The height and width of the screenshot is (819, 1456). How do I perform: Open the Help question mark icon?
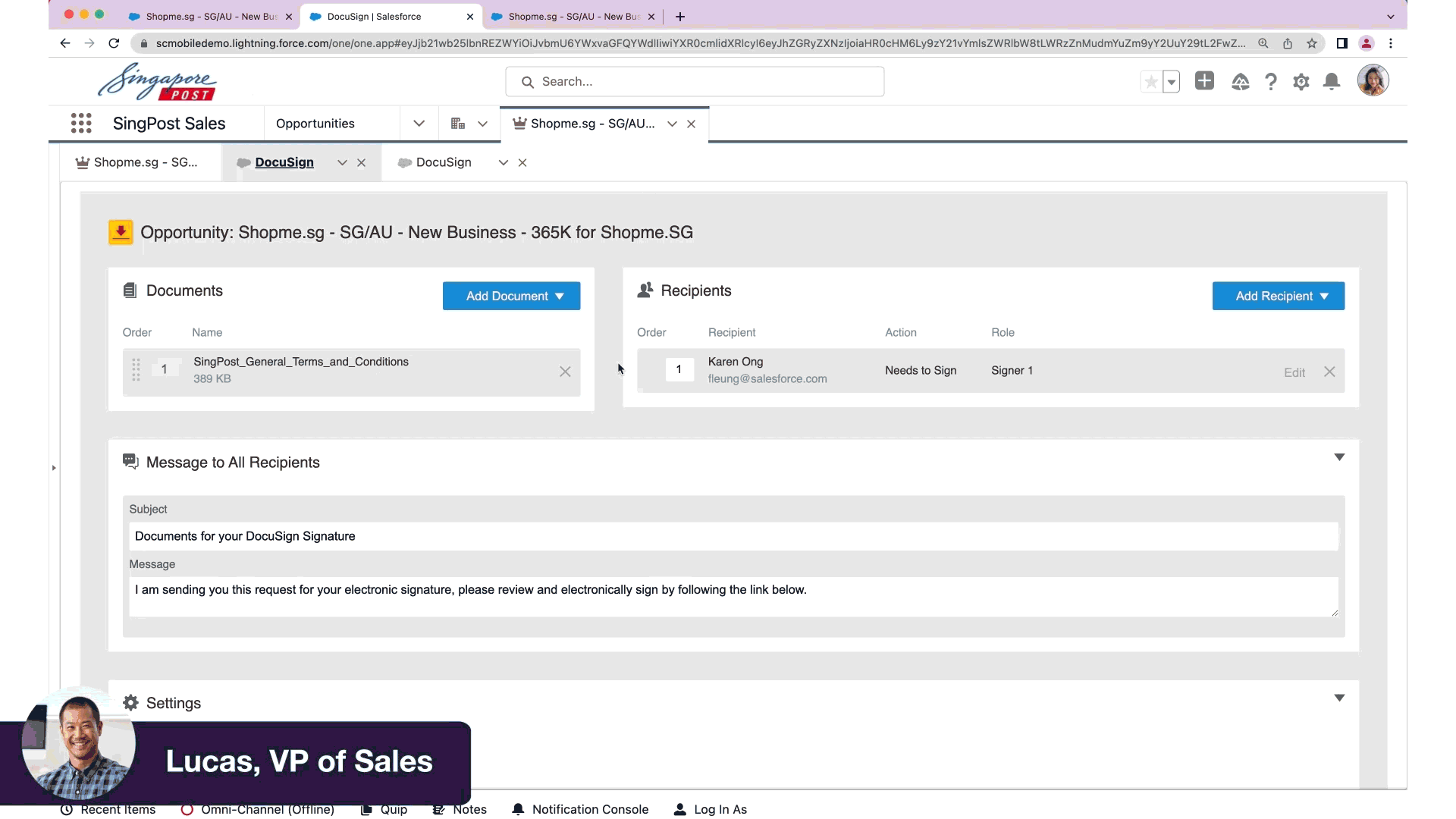tap(1271, 82)
